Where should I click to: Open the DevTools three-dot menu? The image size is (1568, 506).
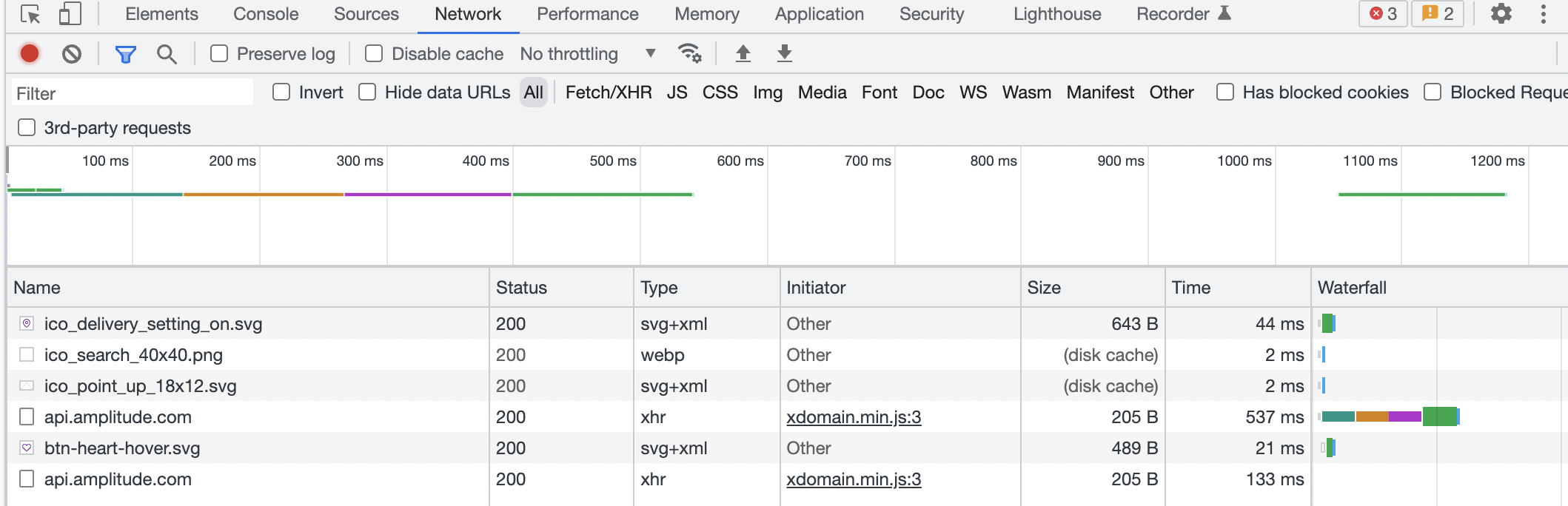(x=1544, y=14)
